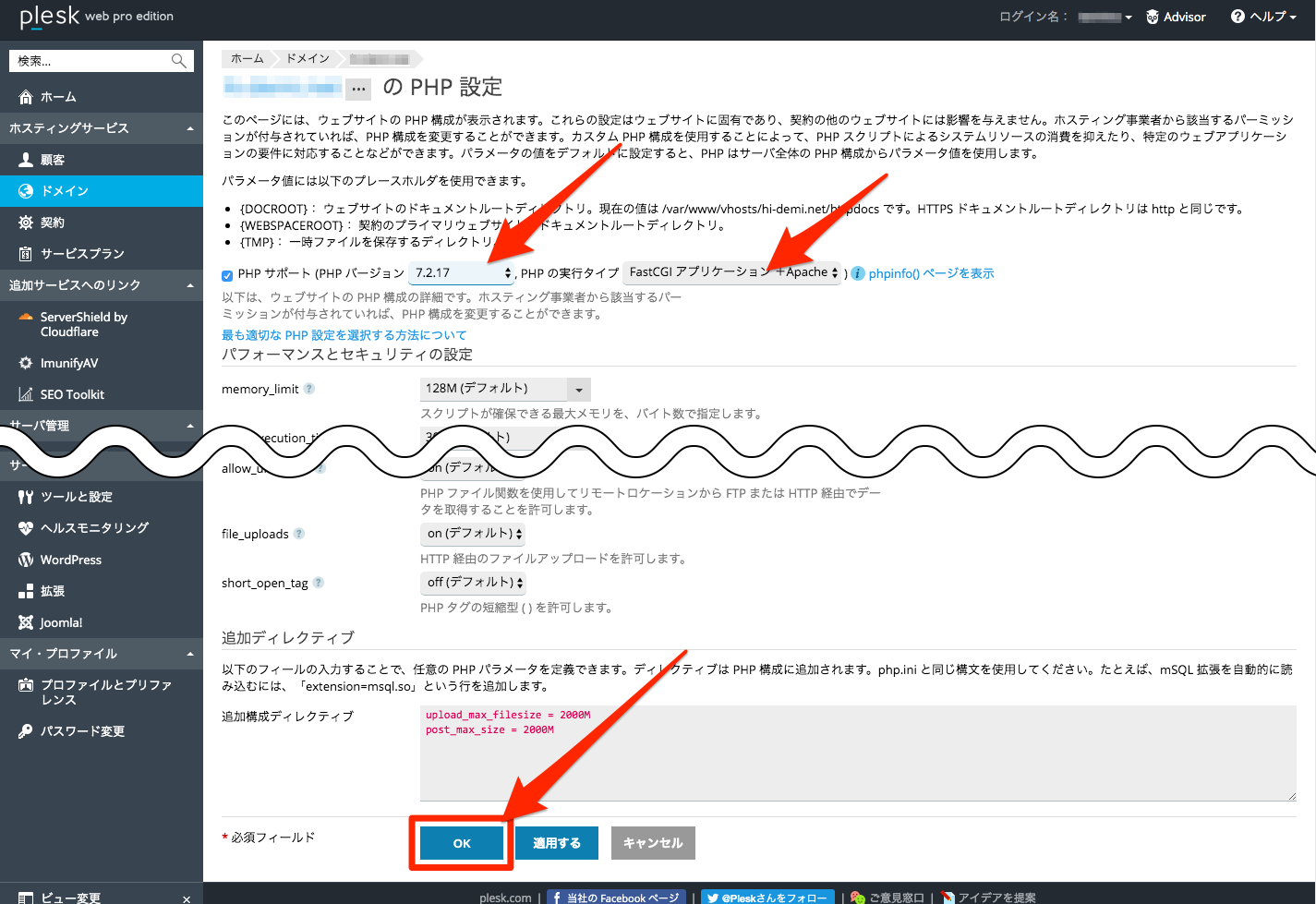Open ServerShield by Cloudflare icon
This screenshot has height=904, width=1316.
[x=26, y=318]
